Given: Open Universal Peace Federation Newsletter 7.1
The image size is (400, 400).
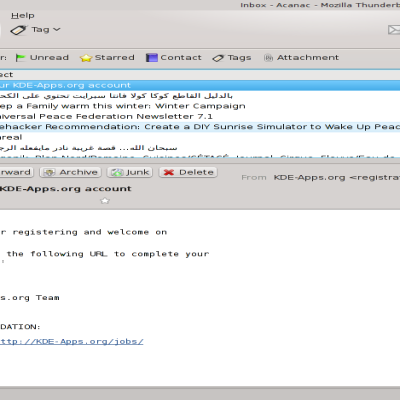Looking at the screenshot, I should pos(200,116).
